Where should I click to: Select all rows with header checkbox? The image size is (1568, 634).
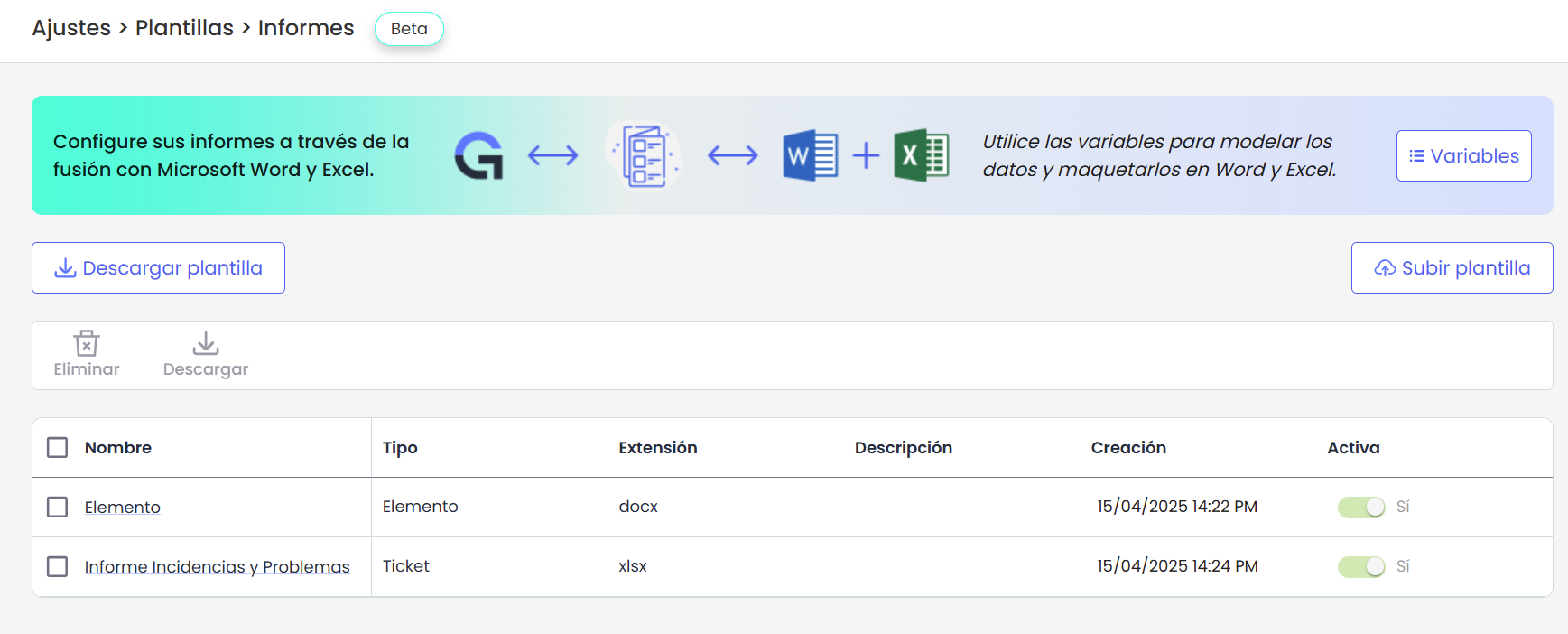[58, 448]
